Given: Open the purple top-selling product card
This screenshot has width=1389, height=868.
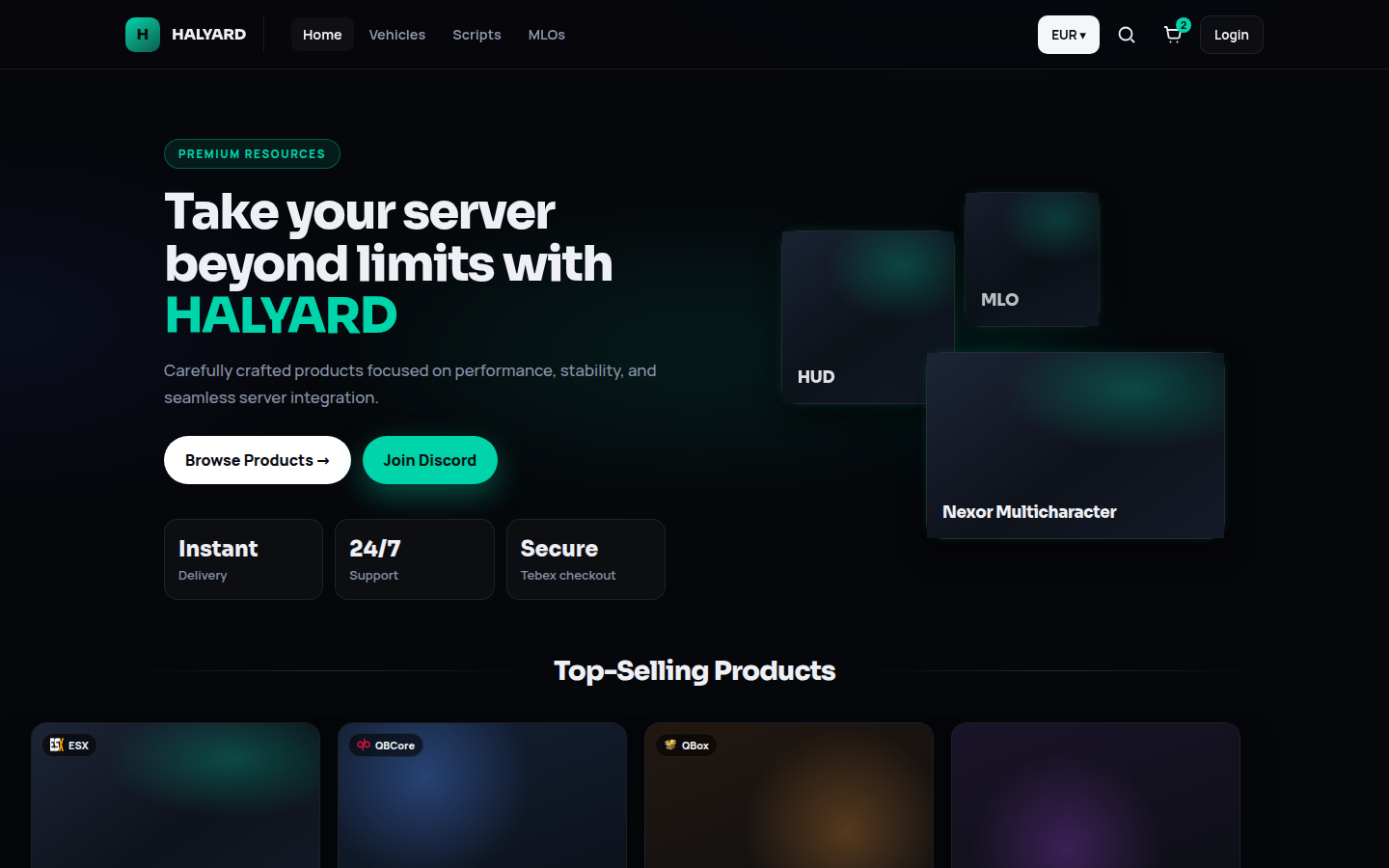Looking at the screenshot, I should pyautogui.click(x=1096, y=796).
